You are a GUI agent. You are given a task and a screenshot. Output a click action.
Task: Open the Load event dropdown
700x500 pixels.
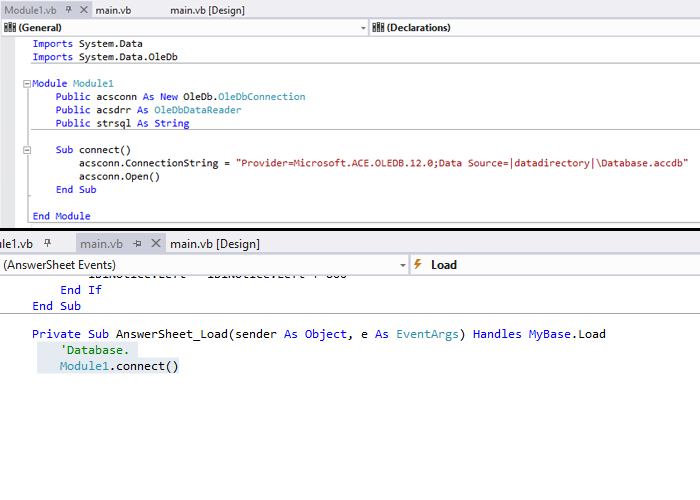tap(555, 265)
